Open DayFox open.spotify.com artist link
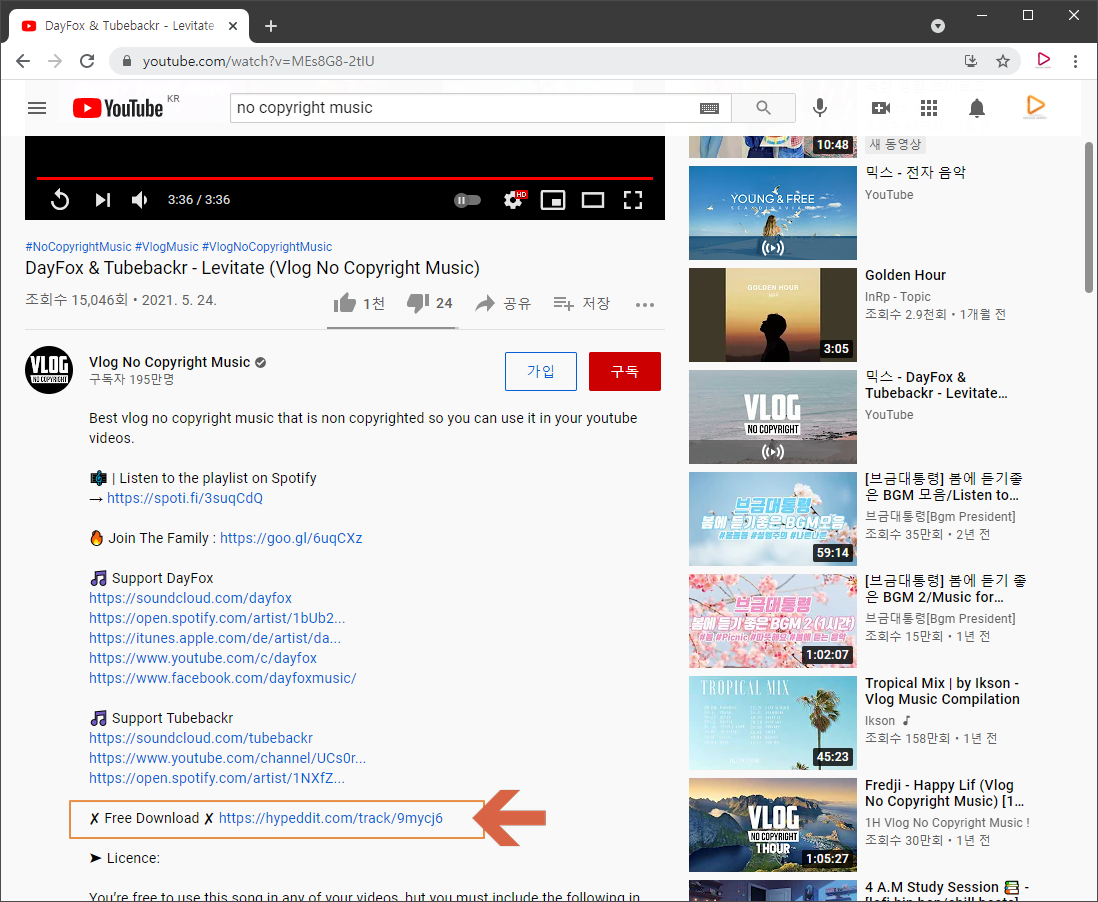The image size is (1098, 902). click(x=217, y=618)
